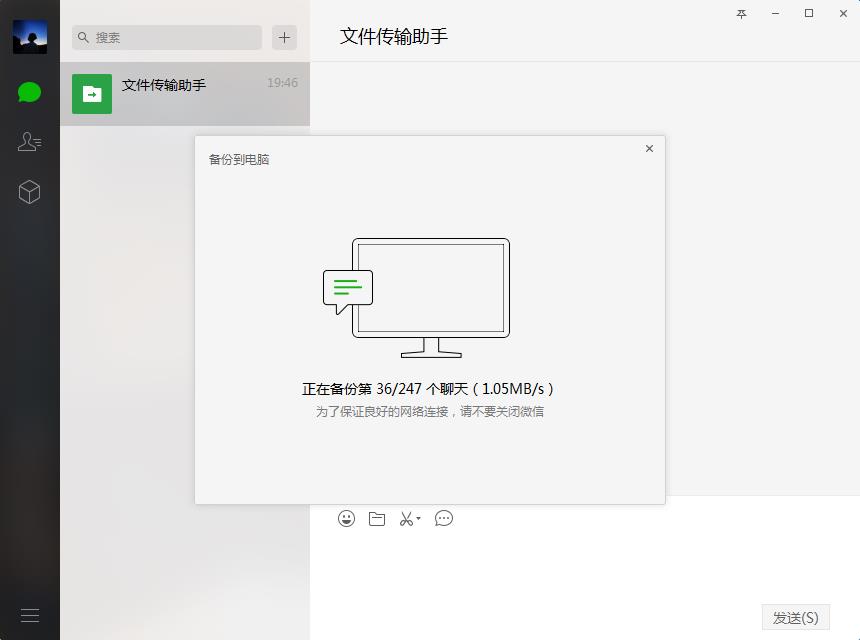Screen dimensions: 860x640
Task: Open new chat with the plus button
Action: pos(284,37)
